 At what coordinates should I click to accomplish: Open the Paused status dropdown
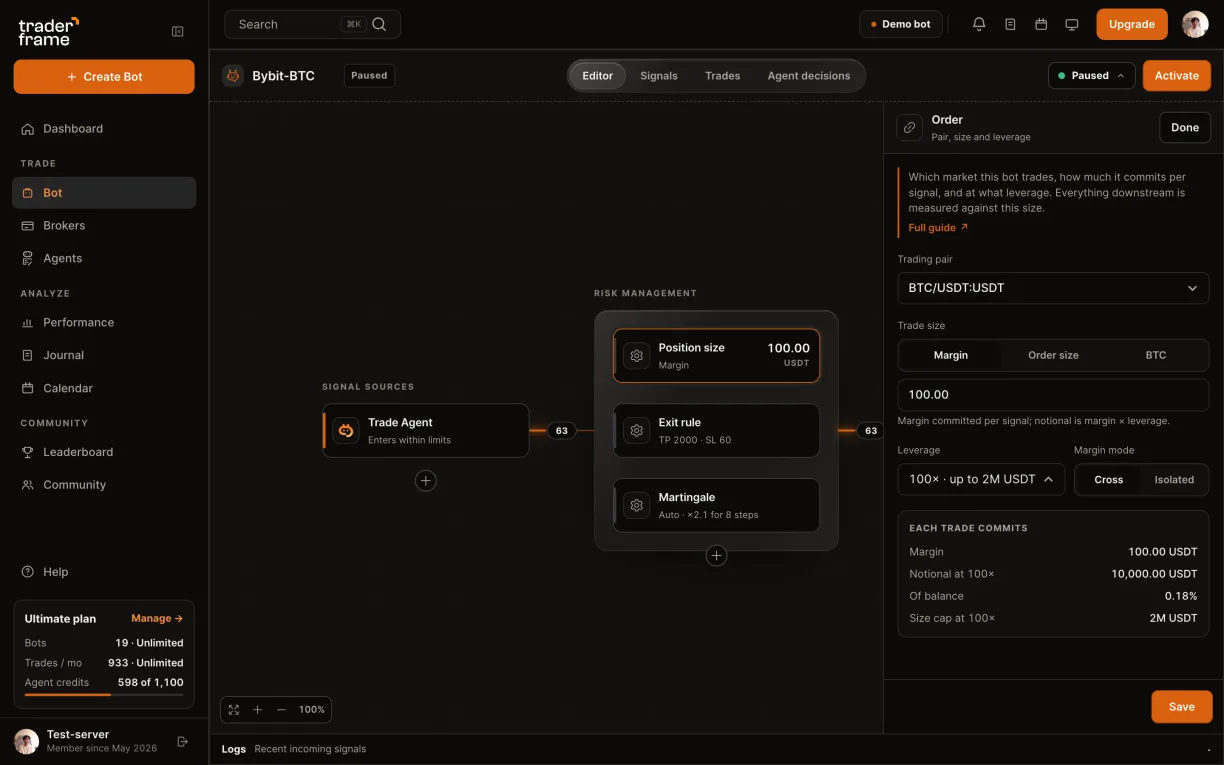1092,75
